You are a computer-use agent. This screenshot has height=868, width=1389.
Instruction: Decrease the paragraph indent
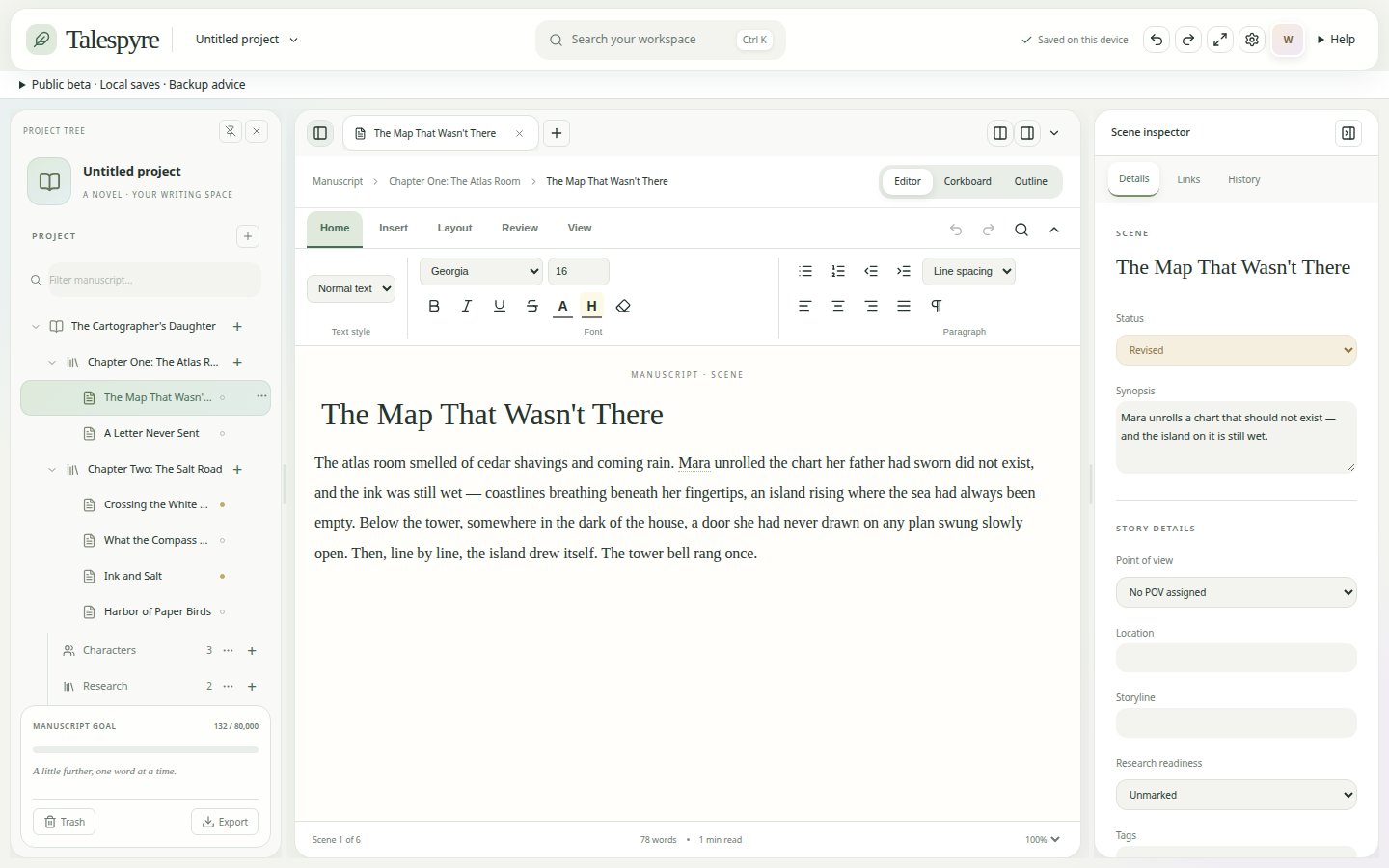(x=871, y=271)
